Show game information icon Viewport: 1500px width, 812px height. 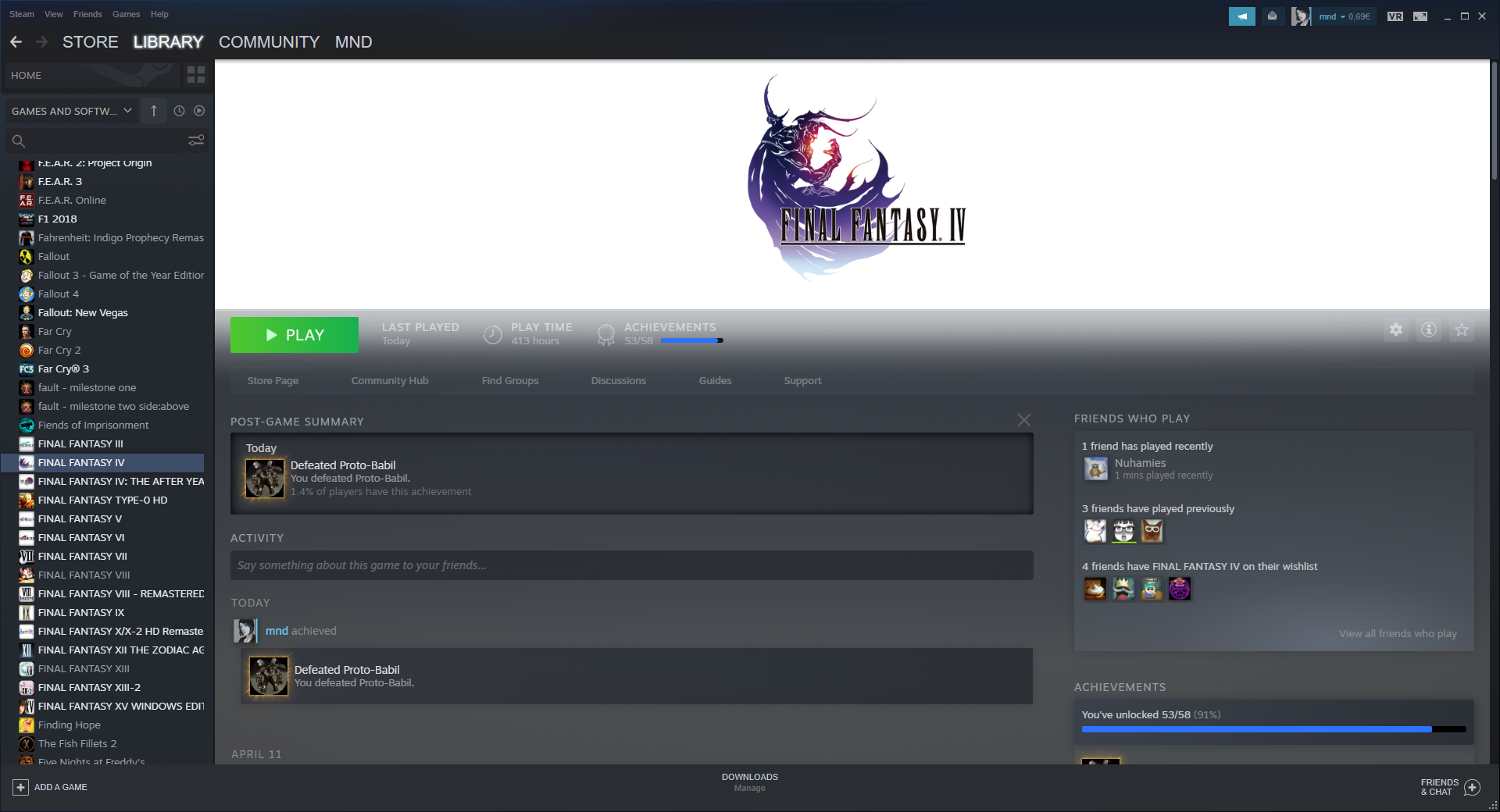click(x=1429, y=330)
